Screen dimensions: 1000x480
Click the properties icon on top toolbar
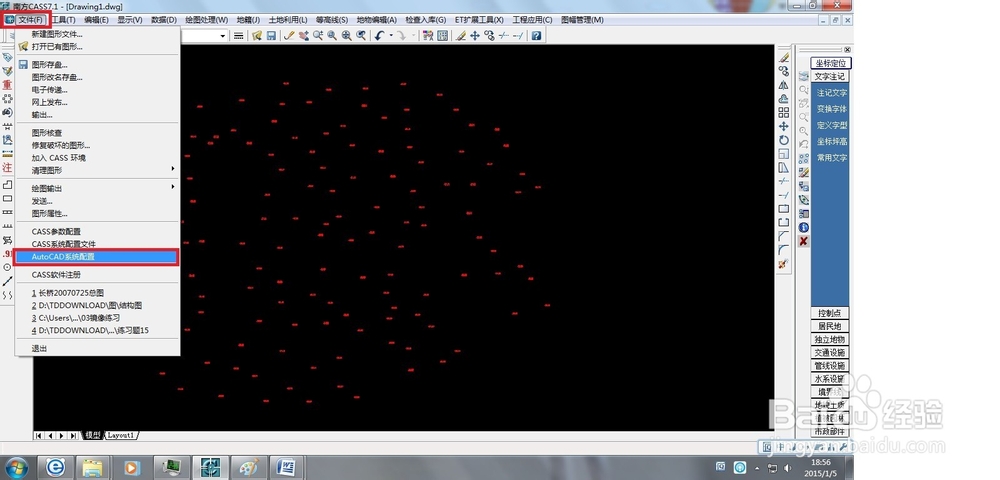pyautogui.click(x=428, y=36)
